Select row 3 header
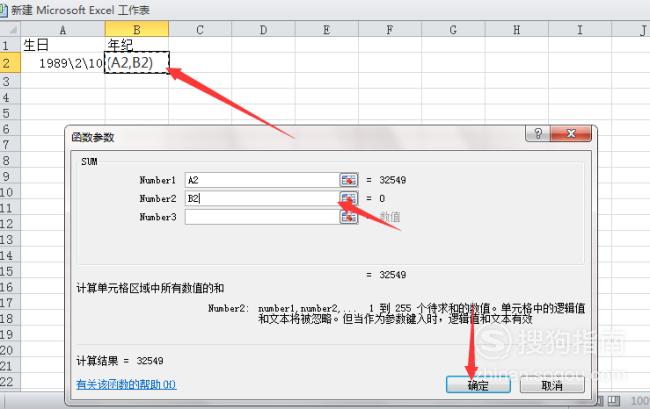Screen dimensions: 650x409 click(x=10, y=81)
